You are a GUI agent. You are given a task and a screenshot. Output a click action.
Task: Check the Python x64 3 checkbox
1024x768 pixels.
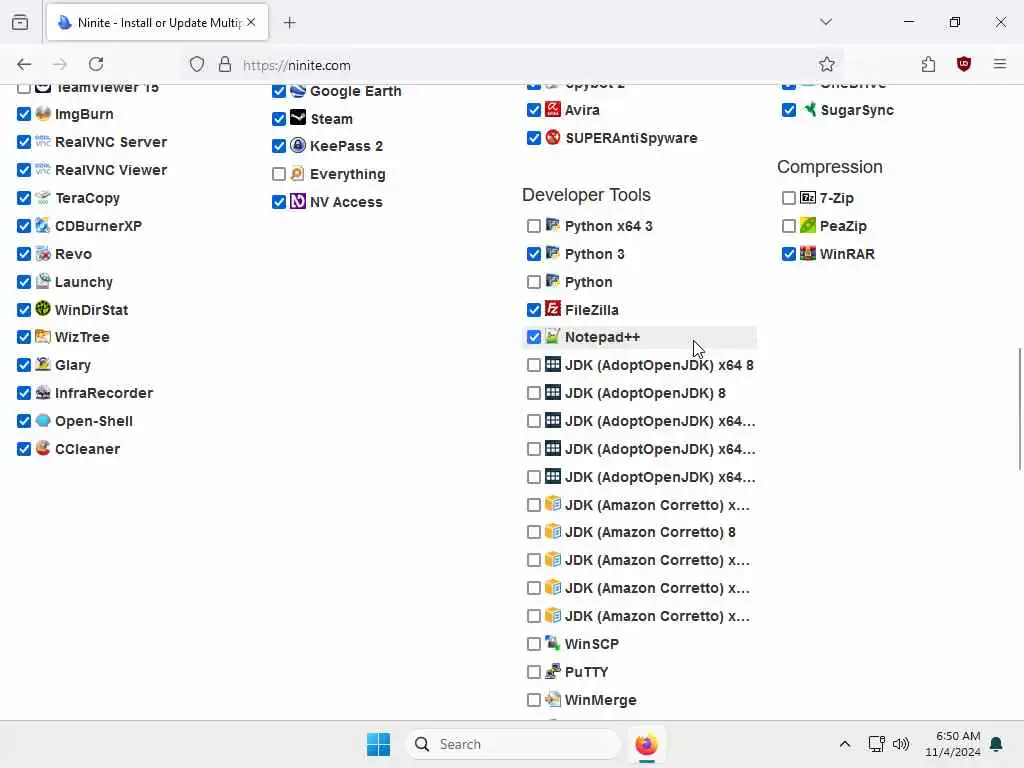tap(534, 225)
